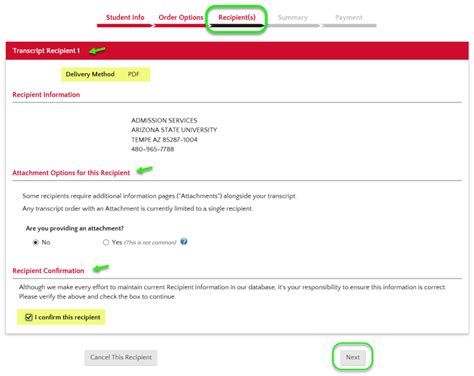
Task: Click the Recipient Confirmation heading
Action: click(x=48, y=271)
